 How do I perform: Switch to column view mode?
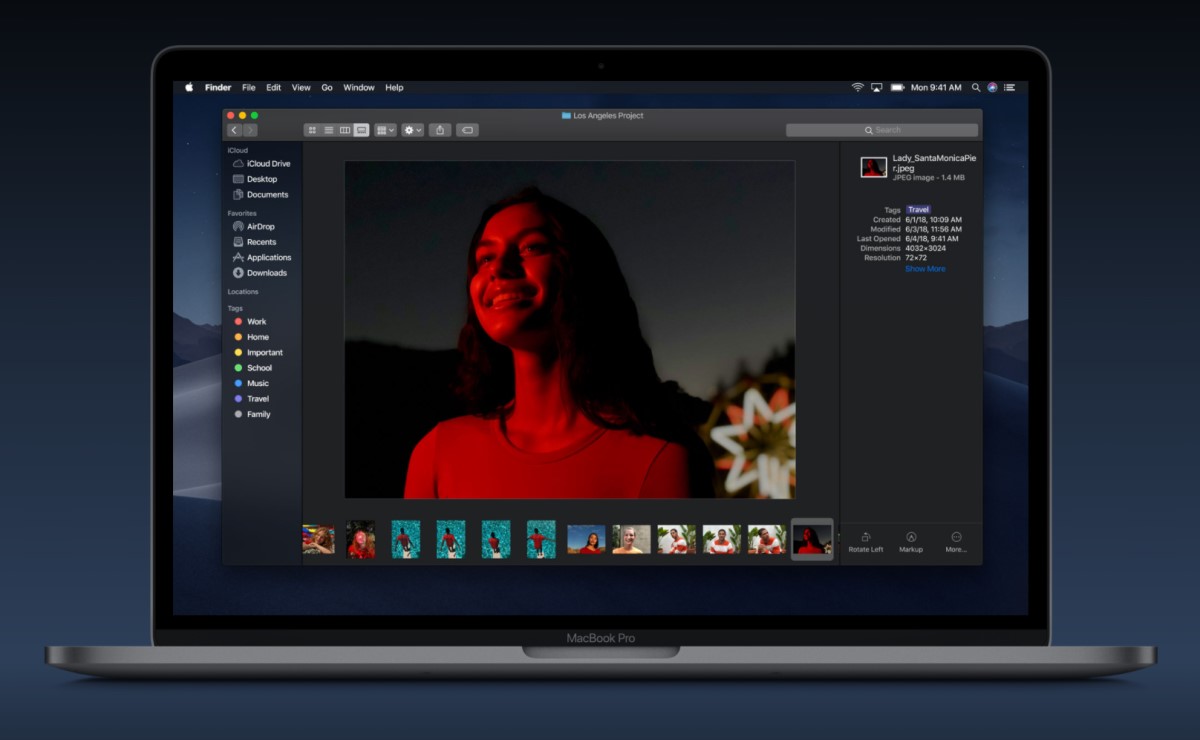[346, 130]
